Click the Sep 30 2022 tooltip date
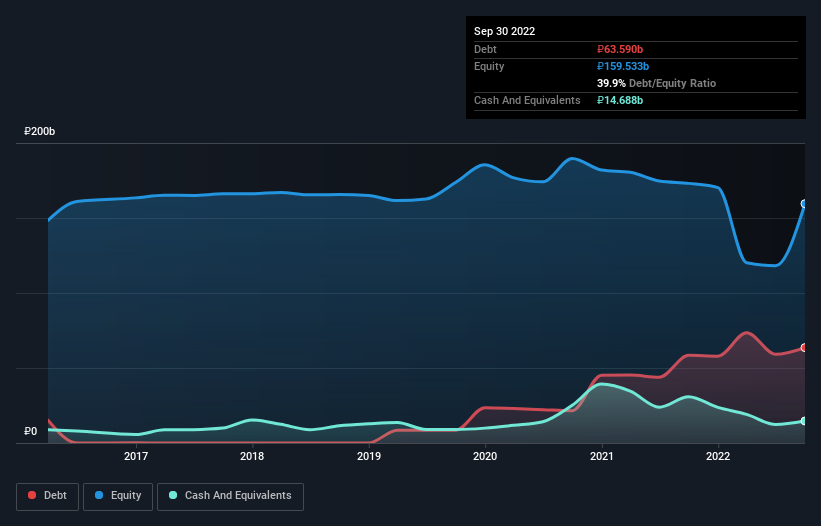The width and height of the screenshot is (821, 526). tap(504, 31)
